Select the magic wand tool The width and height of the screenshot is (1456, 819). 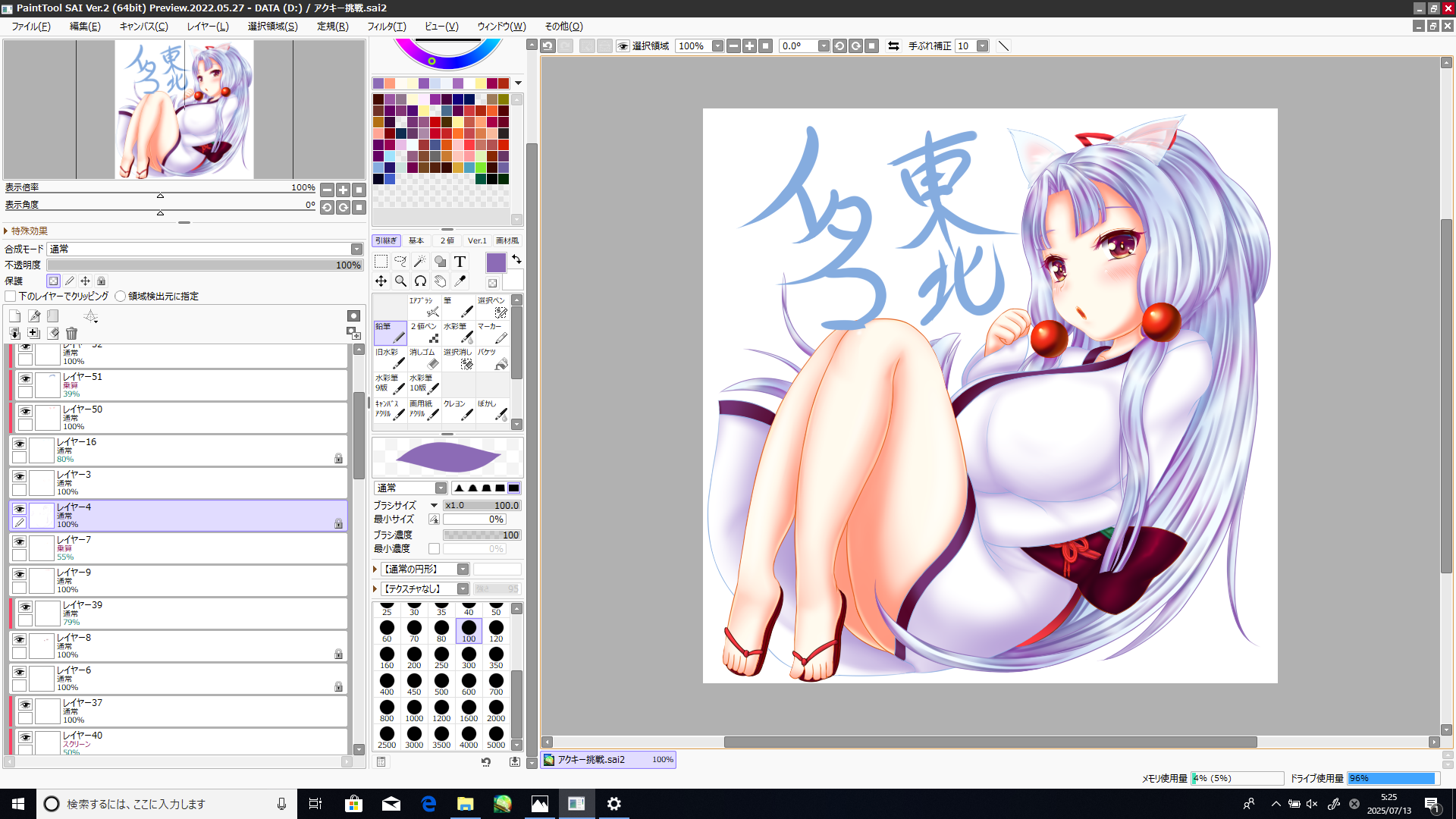420,262
